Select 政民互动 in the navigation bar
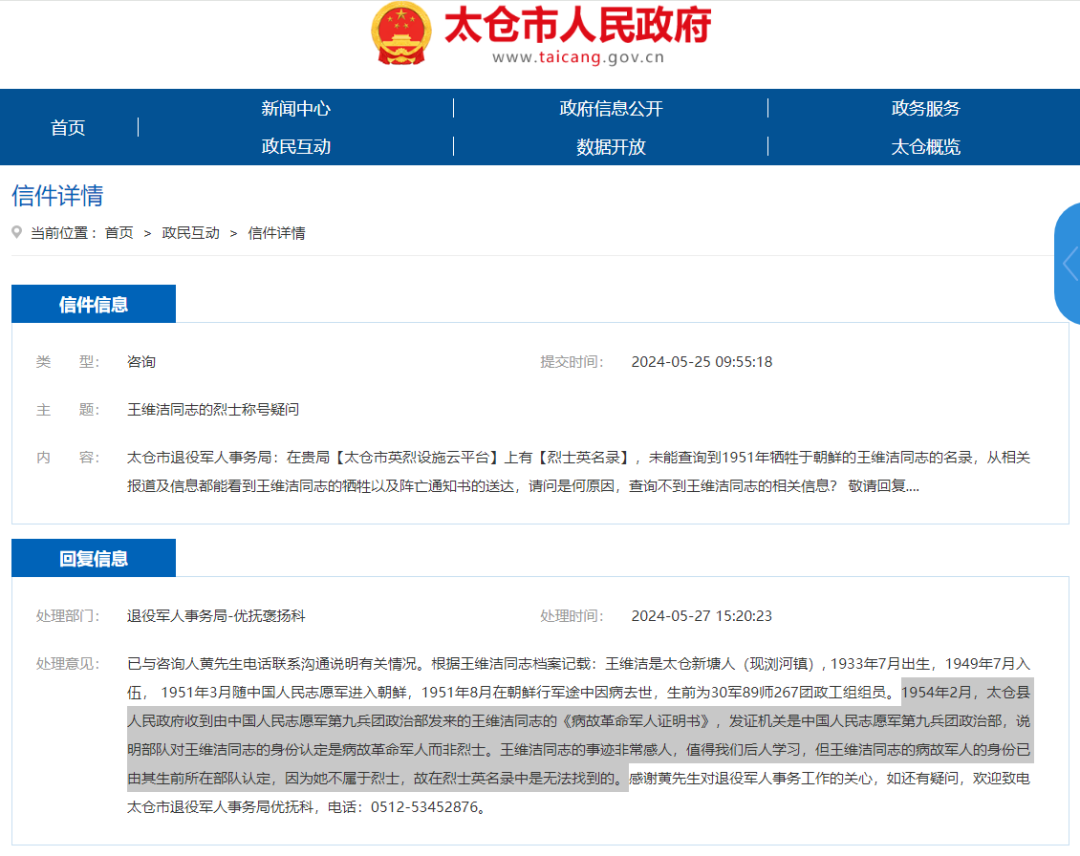The height and width of the screenshot is (856, 1080). tap(295, 147)
